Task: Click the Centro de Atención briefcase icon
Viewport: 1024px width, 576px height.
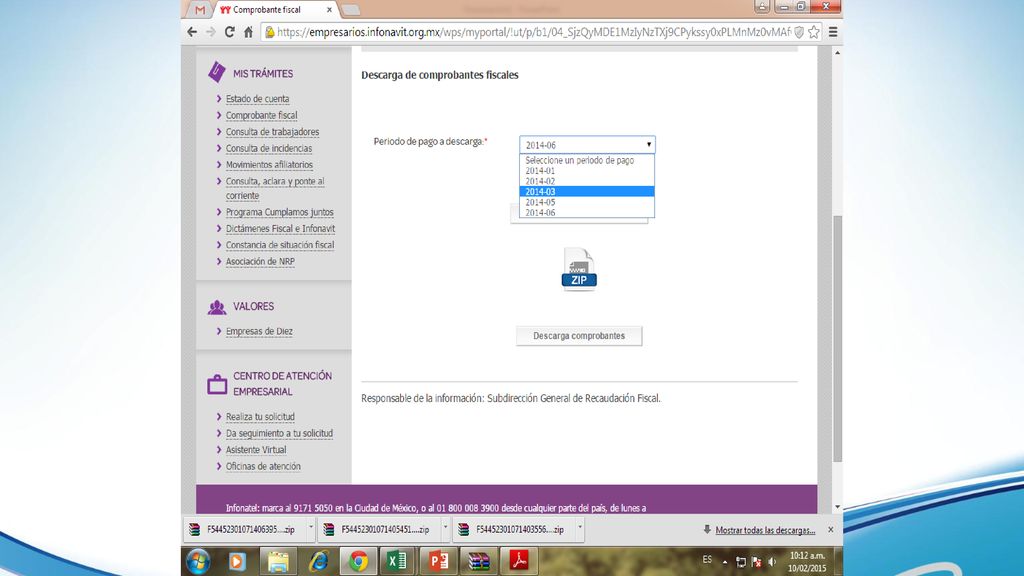Action: click(217, 384)
